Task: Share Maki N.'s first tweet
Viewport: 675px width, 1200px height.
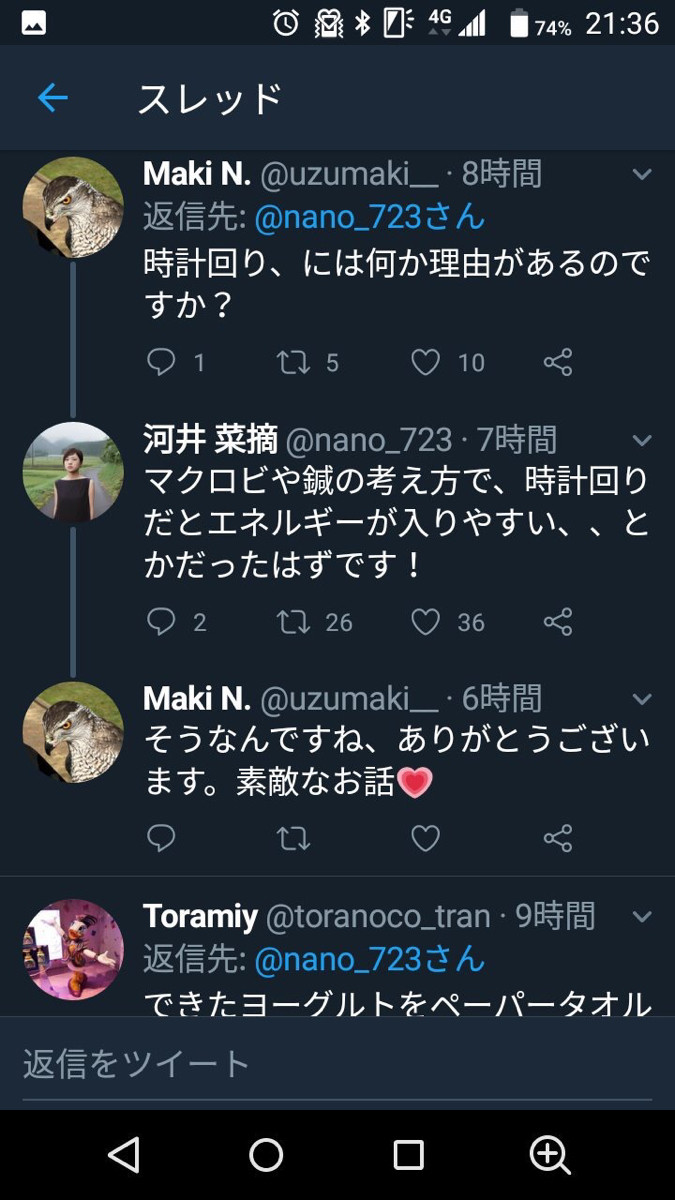Action: pos(558,362)
